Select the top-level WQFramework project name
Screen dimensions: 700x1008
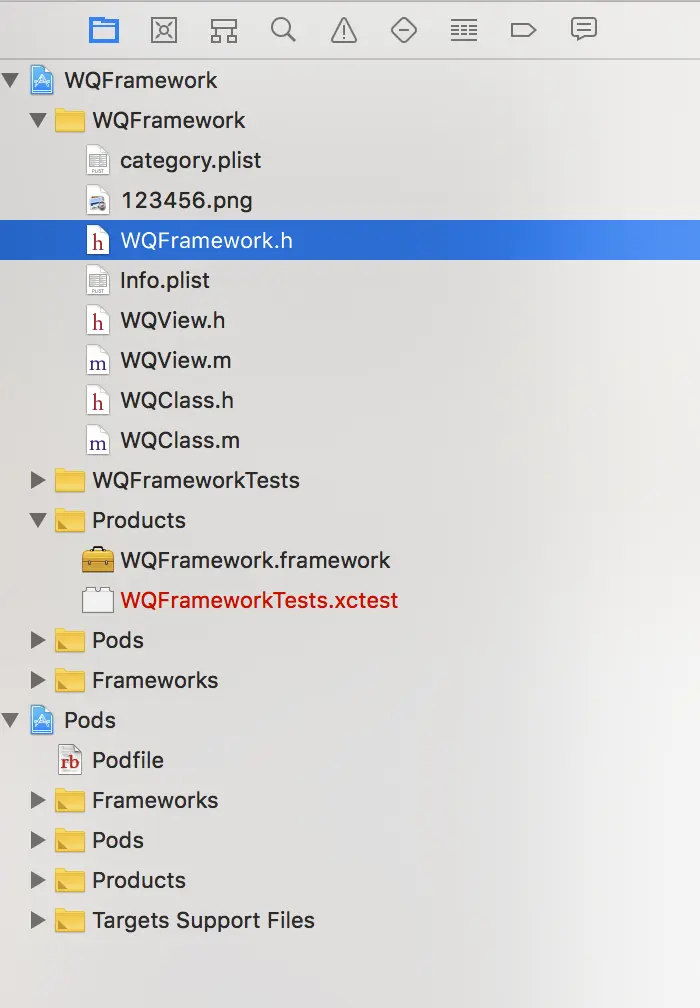141,80
